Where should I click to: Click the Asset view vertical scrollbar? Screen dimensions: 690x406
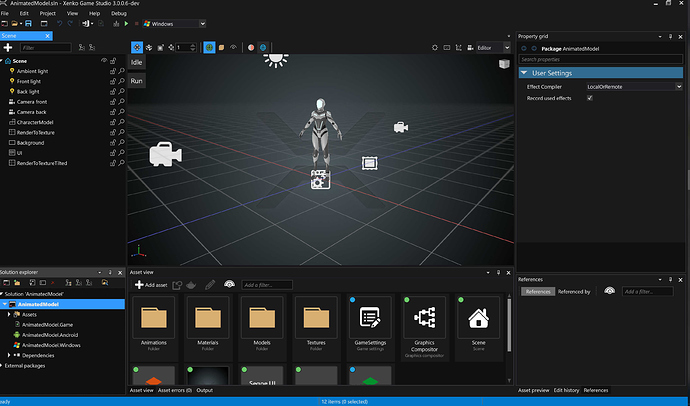click(x=509, y=326)
